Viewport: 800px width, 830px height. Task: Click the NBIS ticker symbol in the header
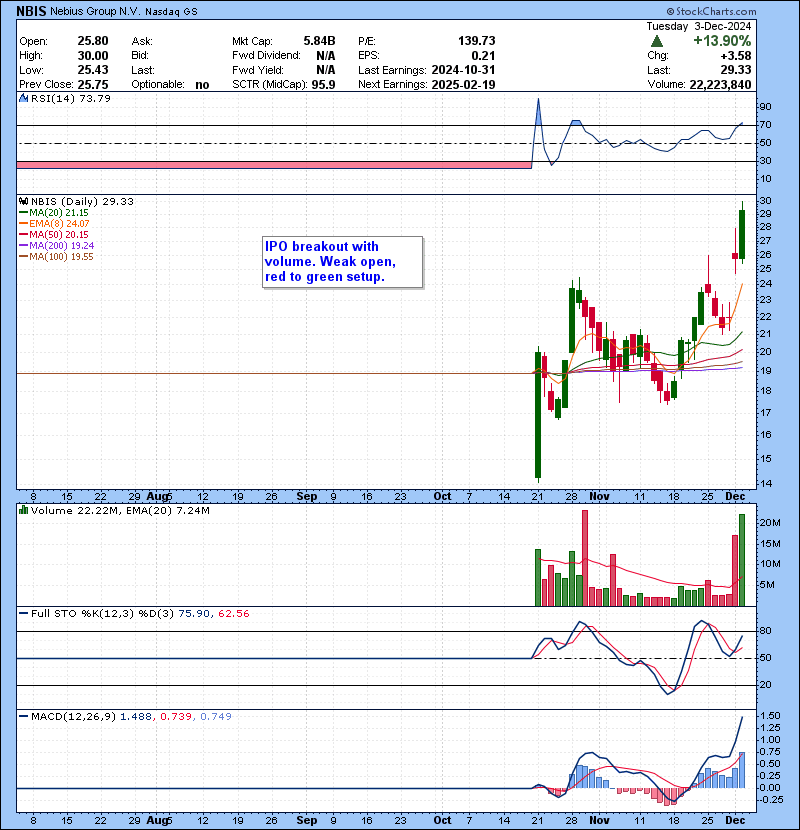[x=31, y=11]
